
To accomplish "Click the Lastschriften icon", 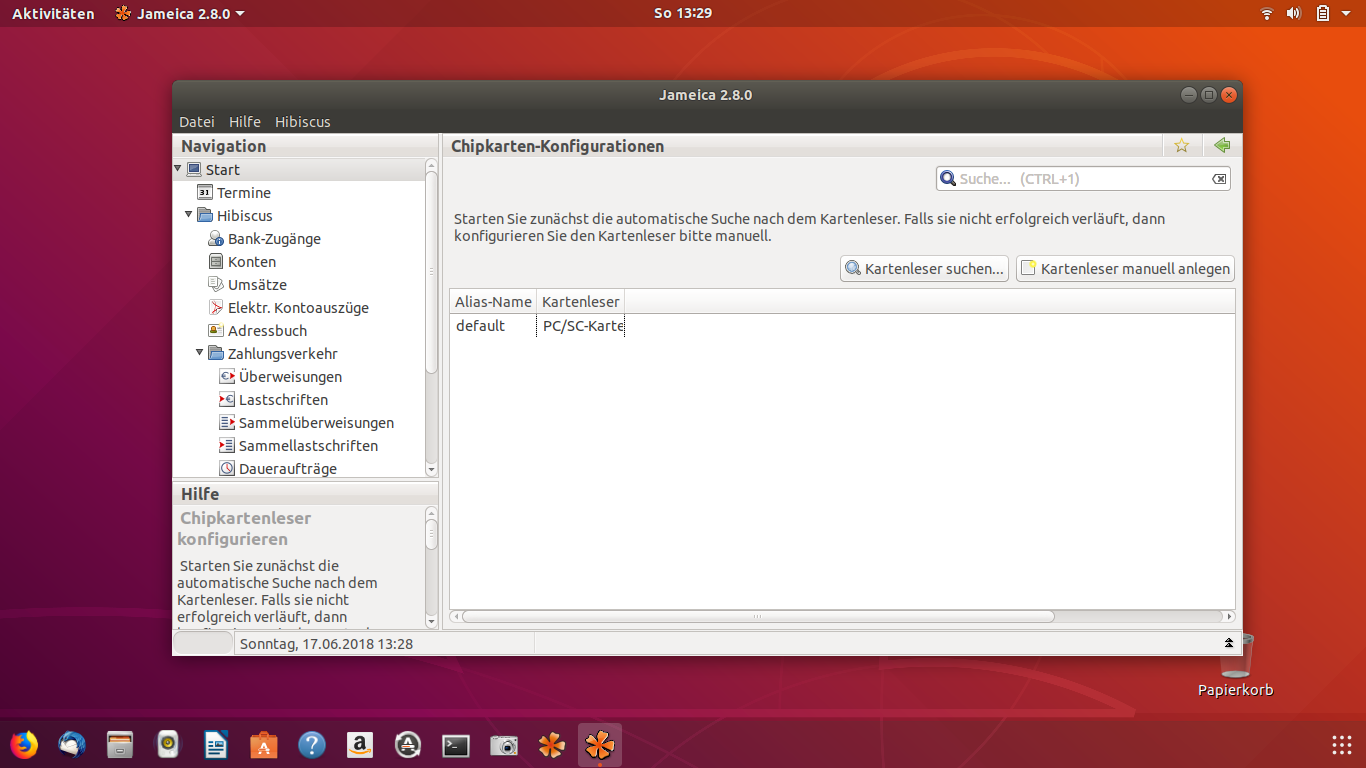I will tap(227, 400).
